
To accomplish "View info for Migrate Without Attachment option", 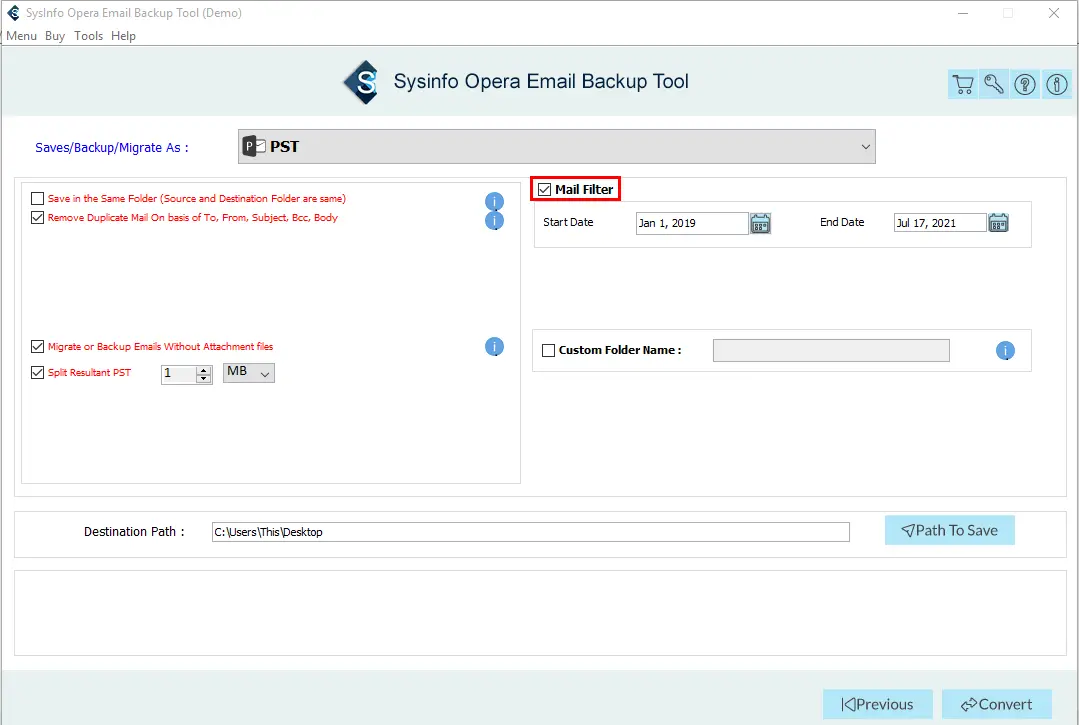I will 494,347.
